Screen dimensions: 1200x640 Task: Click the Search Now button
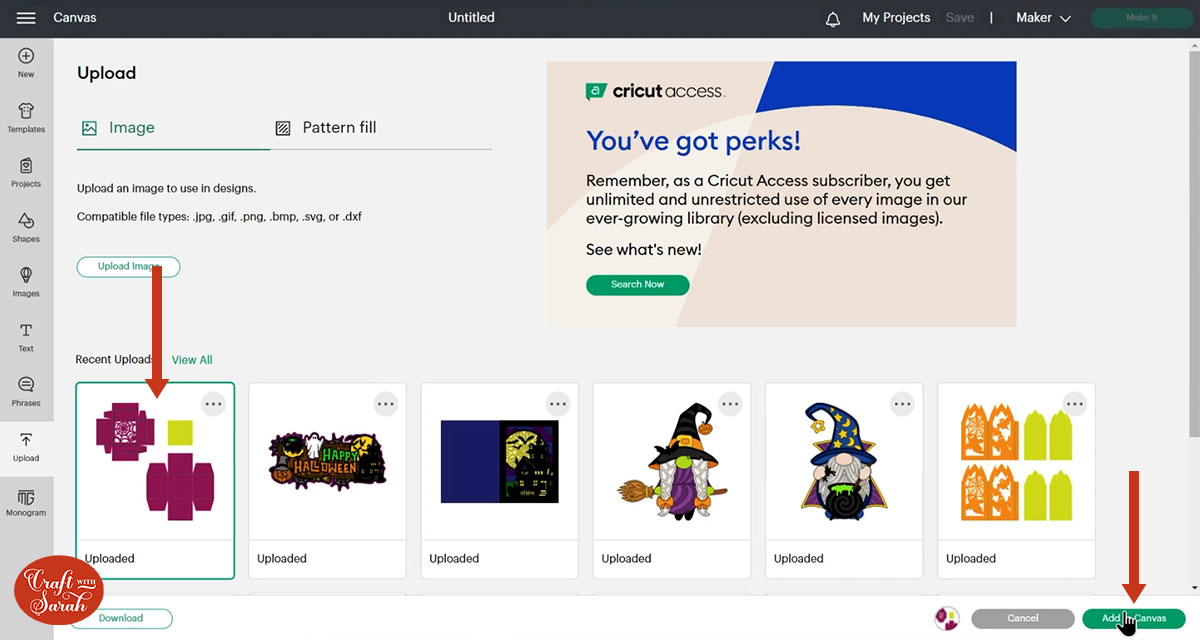[637, 285]
